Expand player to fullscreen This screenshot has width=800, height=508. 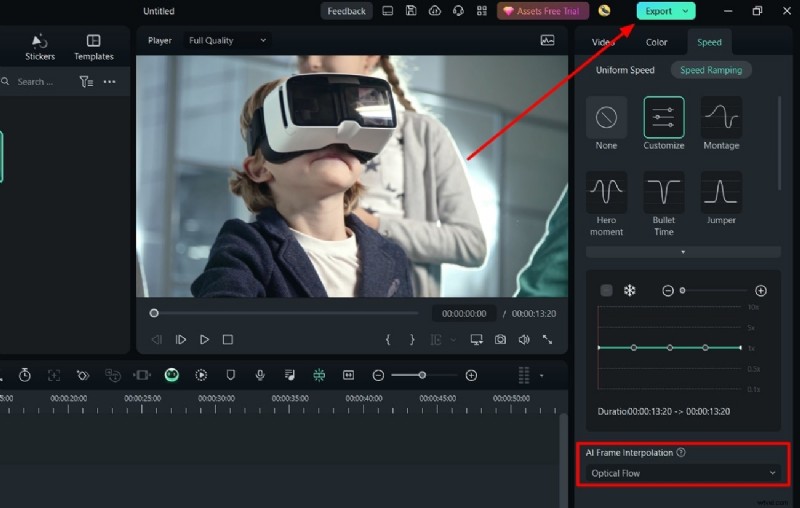coord(547,340)
